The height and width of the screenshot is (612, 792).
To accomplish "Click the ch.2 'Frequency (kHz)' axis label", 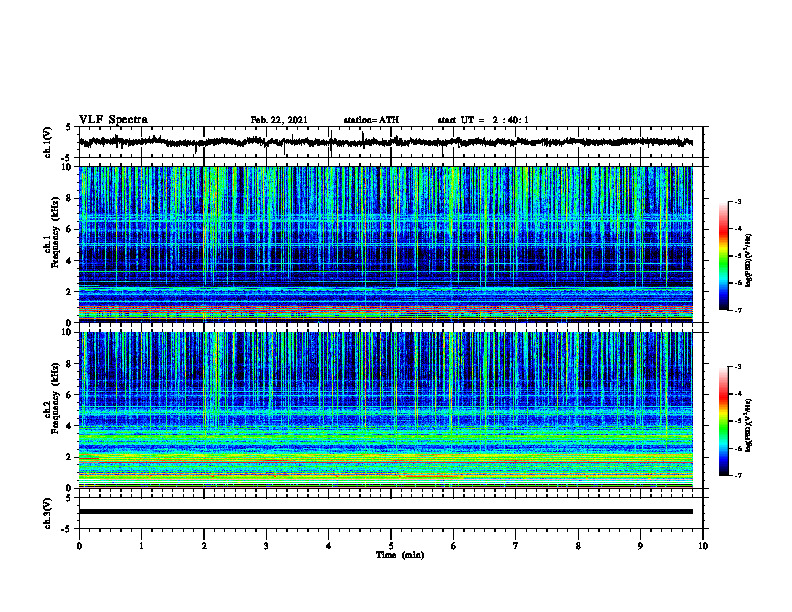I will (55, 398).
